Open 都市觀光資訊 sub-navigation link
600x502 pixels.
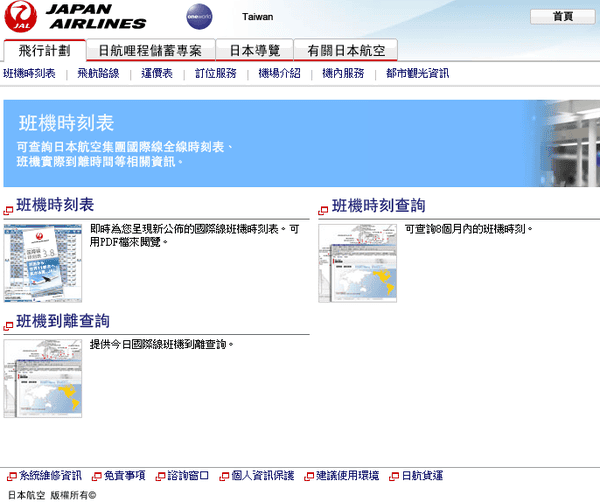417,73
